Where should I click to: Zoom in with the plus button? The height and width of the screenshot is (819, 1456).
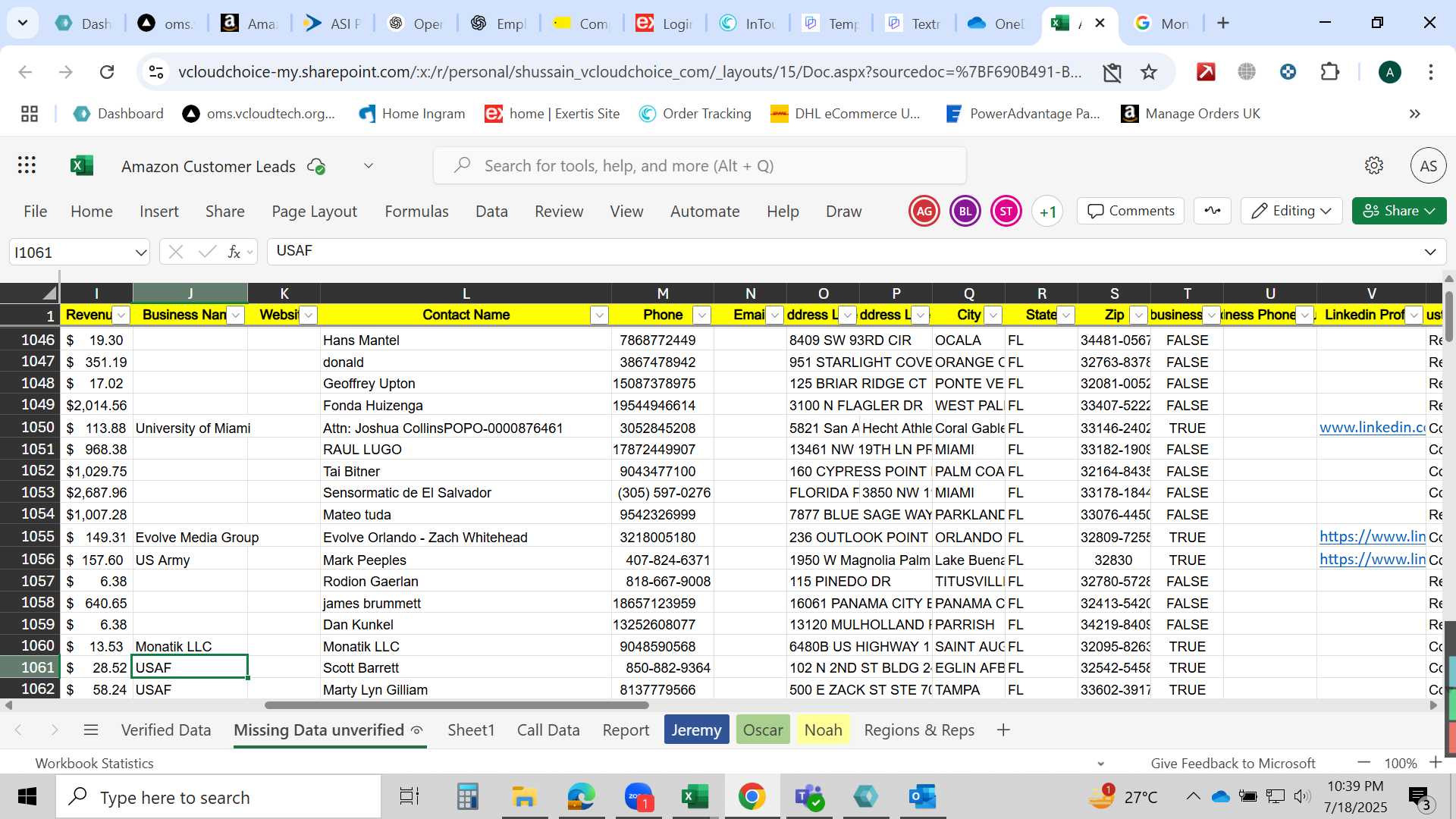click(x=1436, y=763)
